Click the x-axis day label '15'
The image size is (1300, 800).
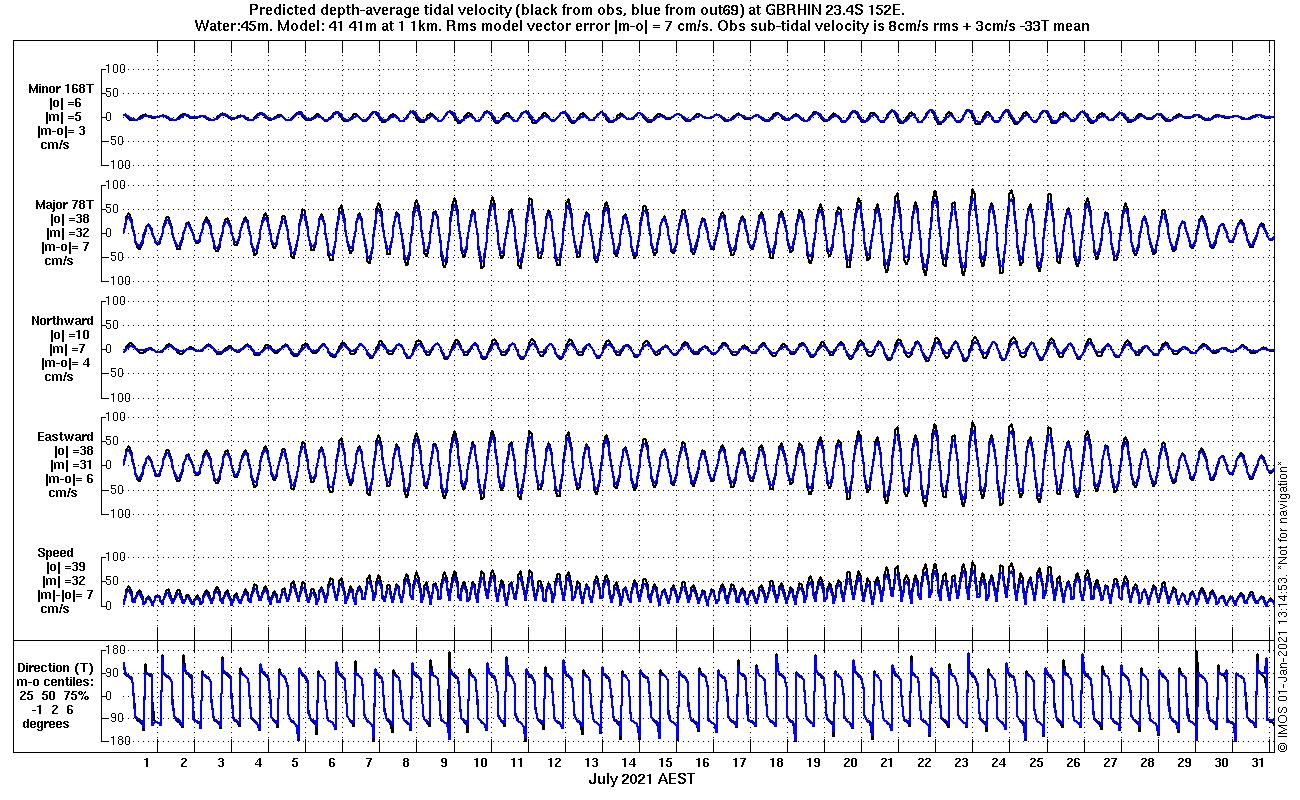pos(665,762)
